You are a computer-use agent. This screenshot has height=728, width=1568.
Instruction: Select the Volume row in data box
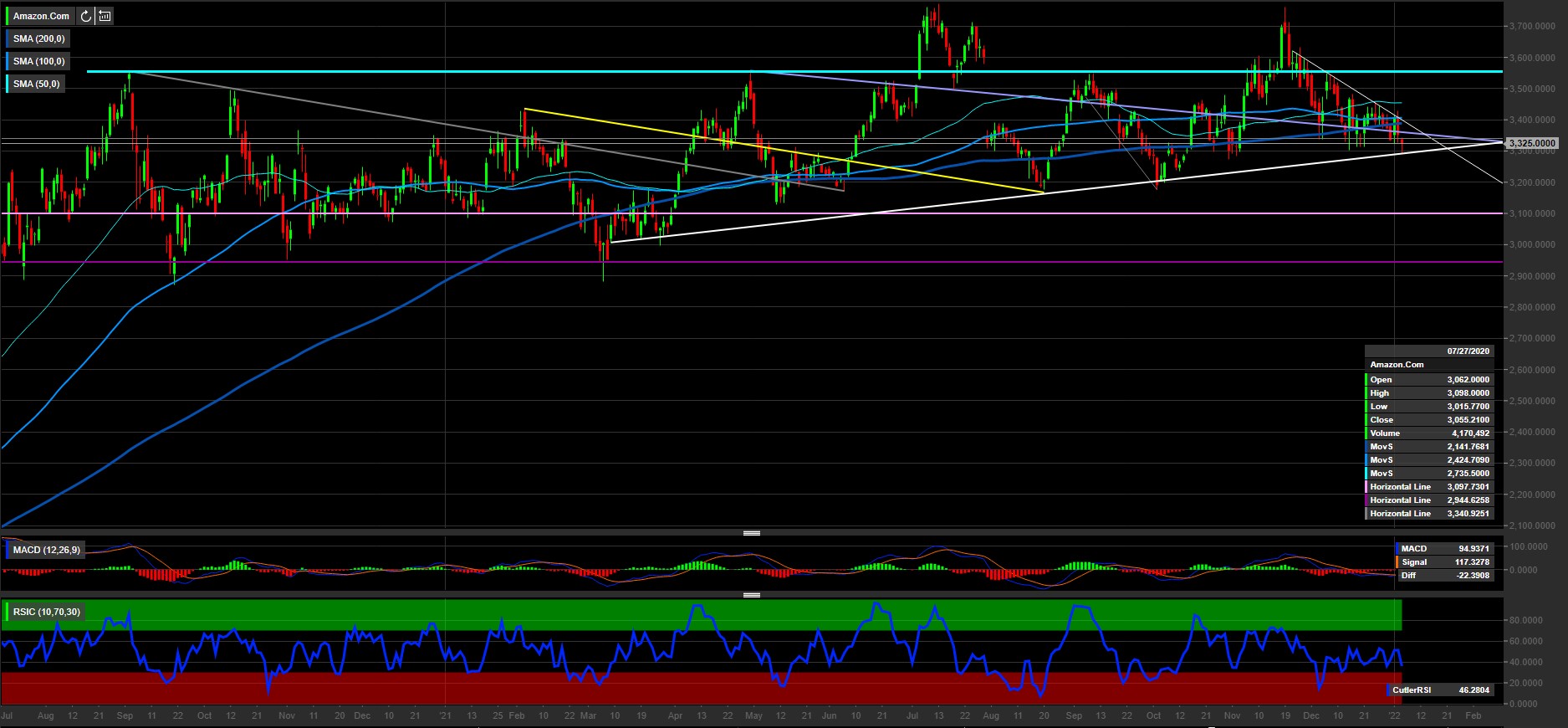click(x=1428, y=433)
